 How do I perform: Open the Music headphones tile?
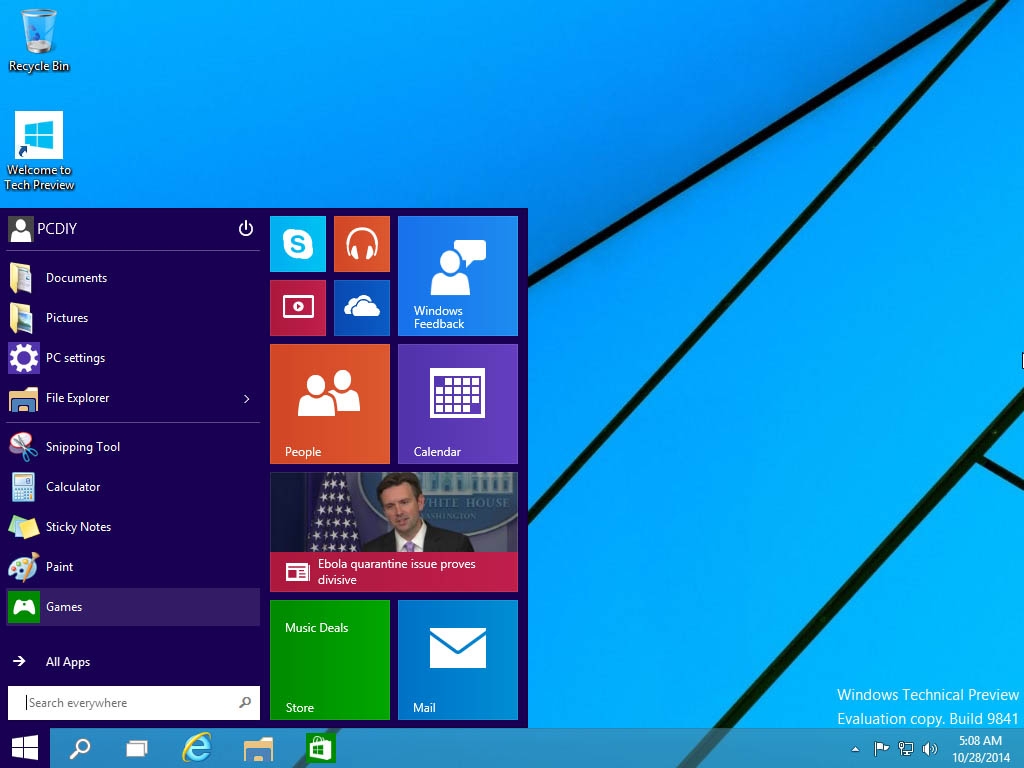point(362,244)
